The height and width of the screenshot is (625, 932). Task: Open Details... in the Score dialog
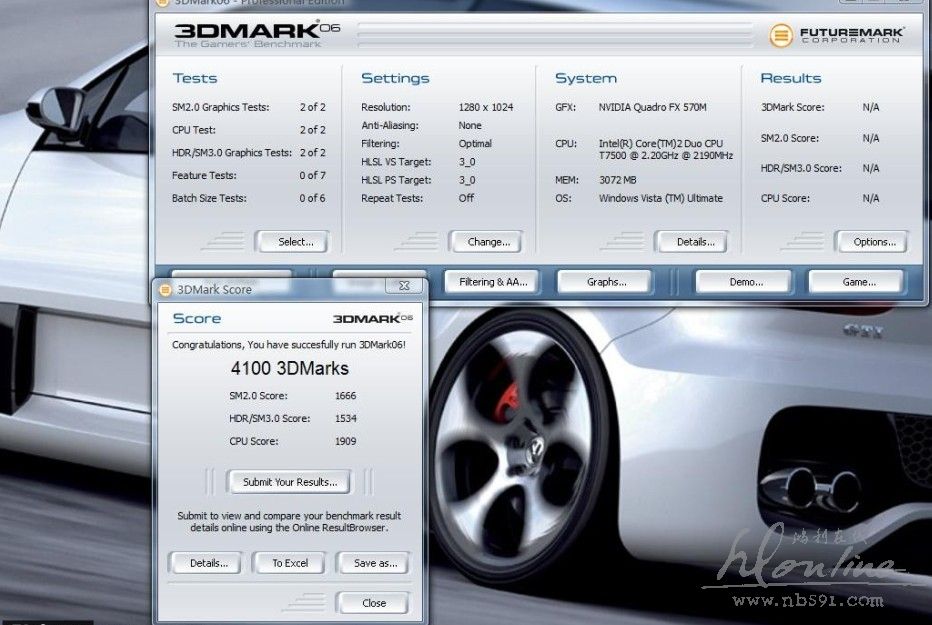[x=208, y=563]
